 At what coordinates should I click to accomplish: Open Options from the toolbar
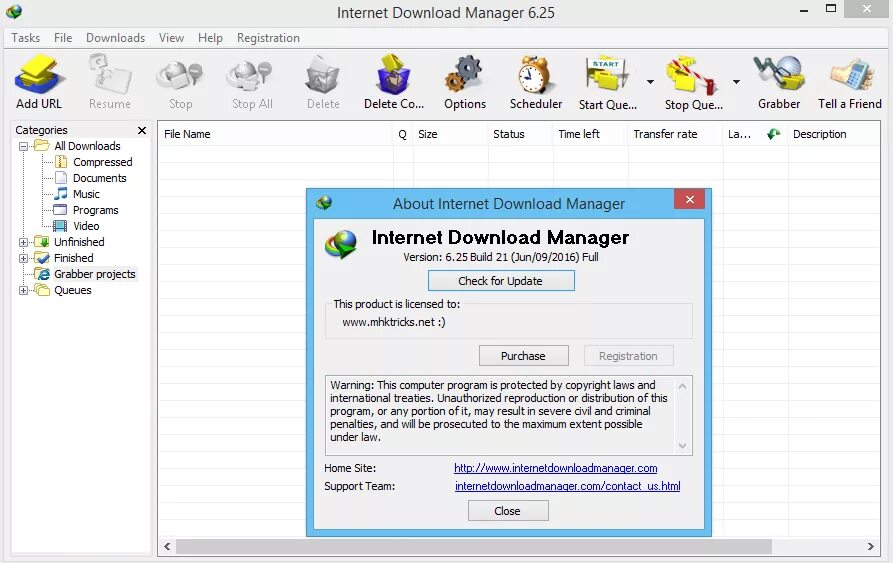coord(465,81)
